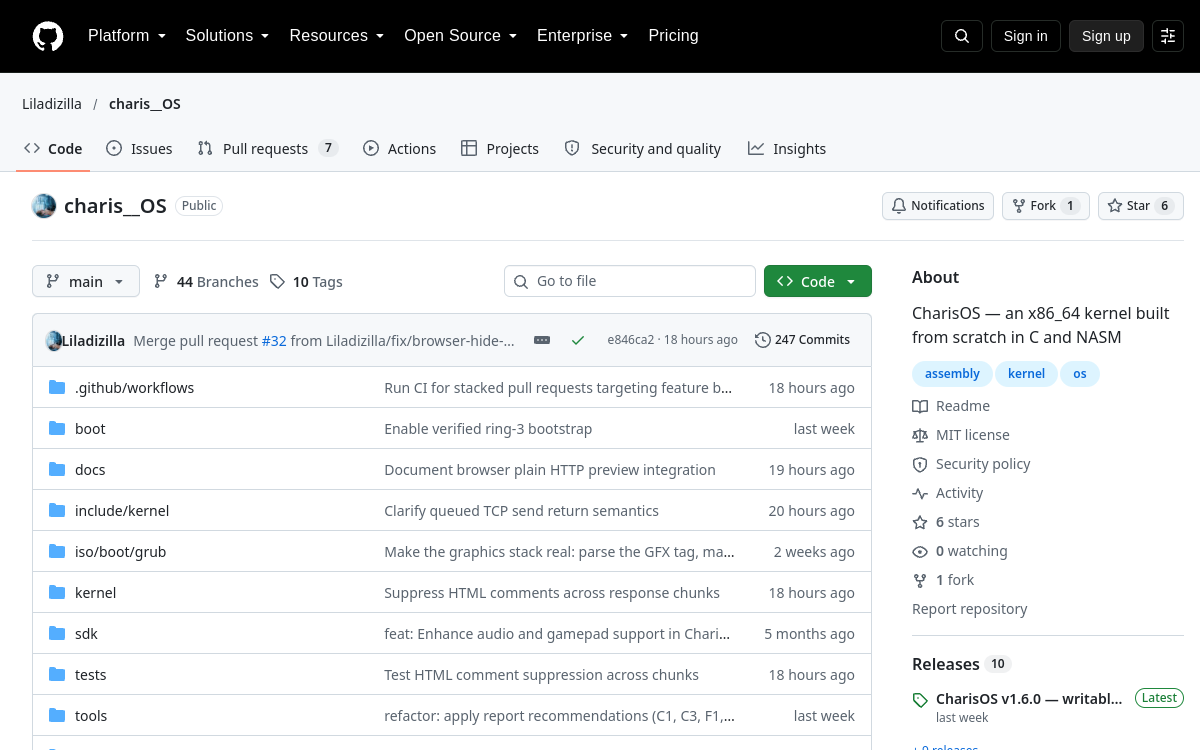
Task: Switch to the Actions tab
Action: [399, 149]
